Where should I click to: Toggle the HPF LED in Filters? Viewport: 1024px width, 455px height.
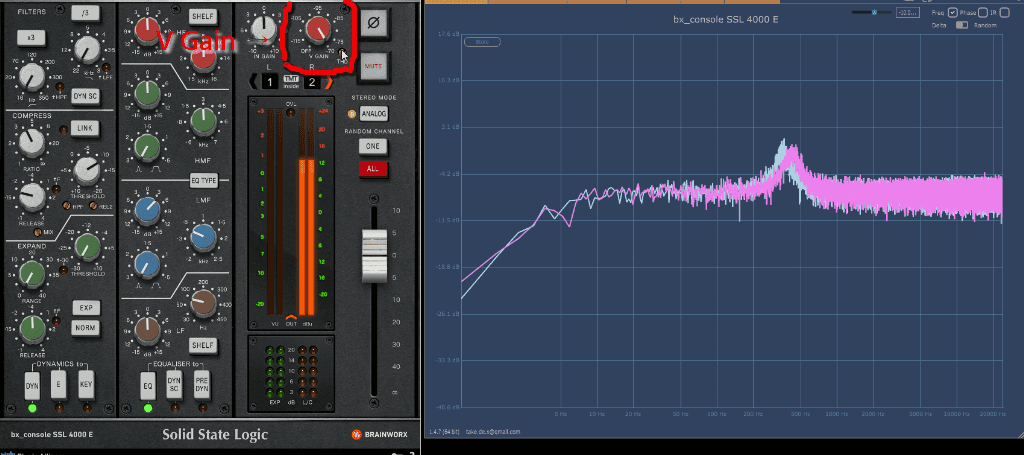[x=59, y=86]
